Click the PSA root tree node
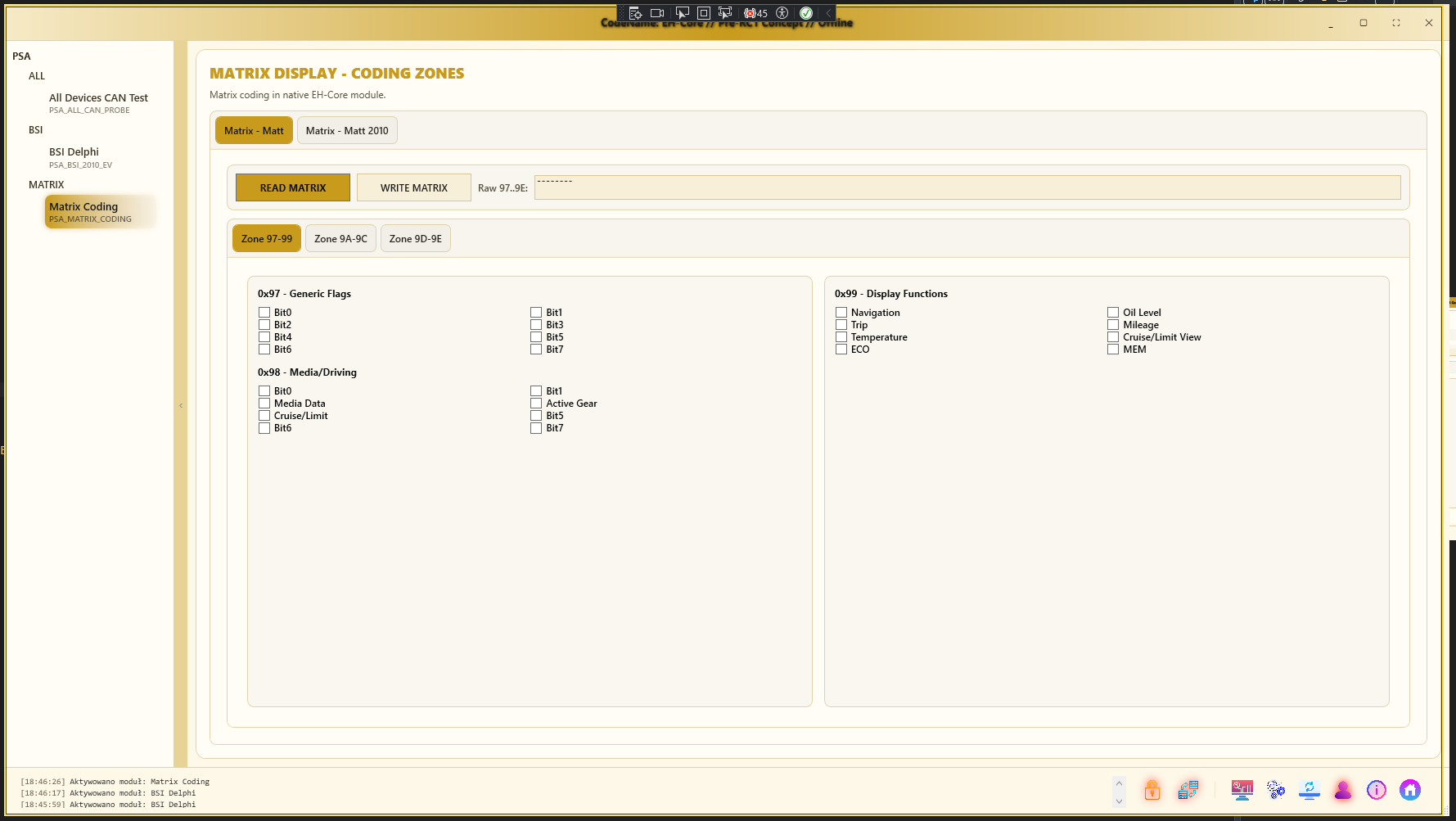The image size is (1456, 821). (x=21, y=56)
